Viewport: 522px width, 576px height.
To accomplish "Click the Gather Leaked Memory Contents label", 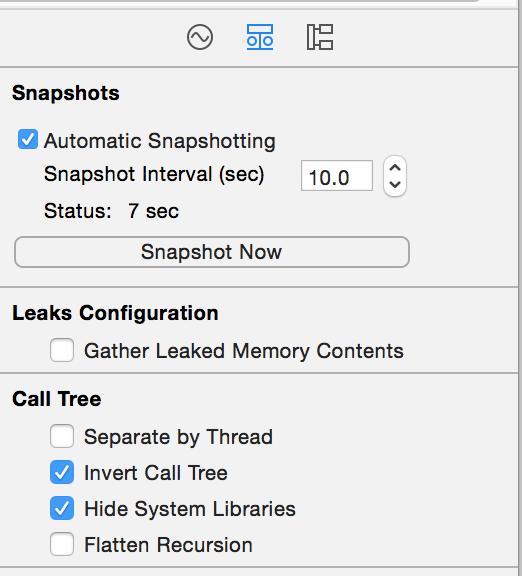I will [x=244, y=351].
